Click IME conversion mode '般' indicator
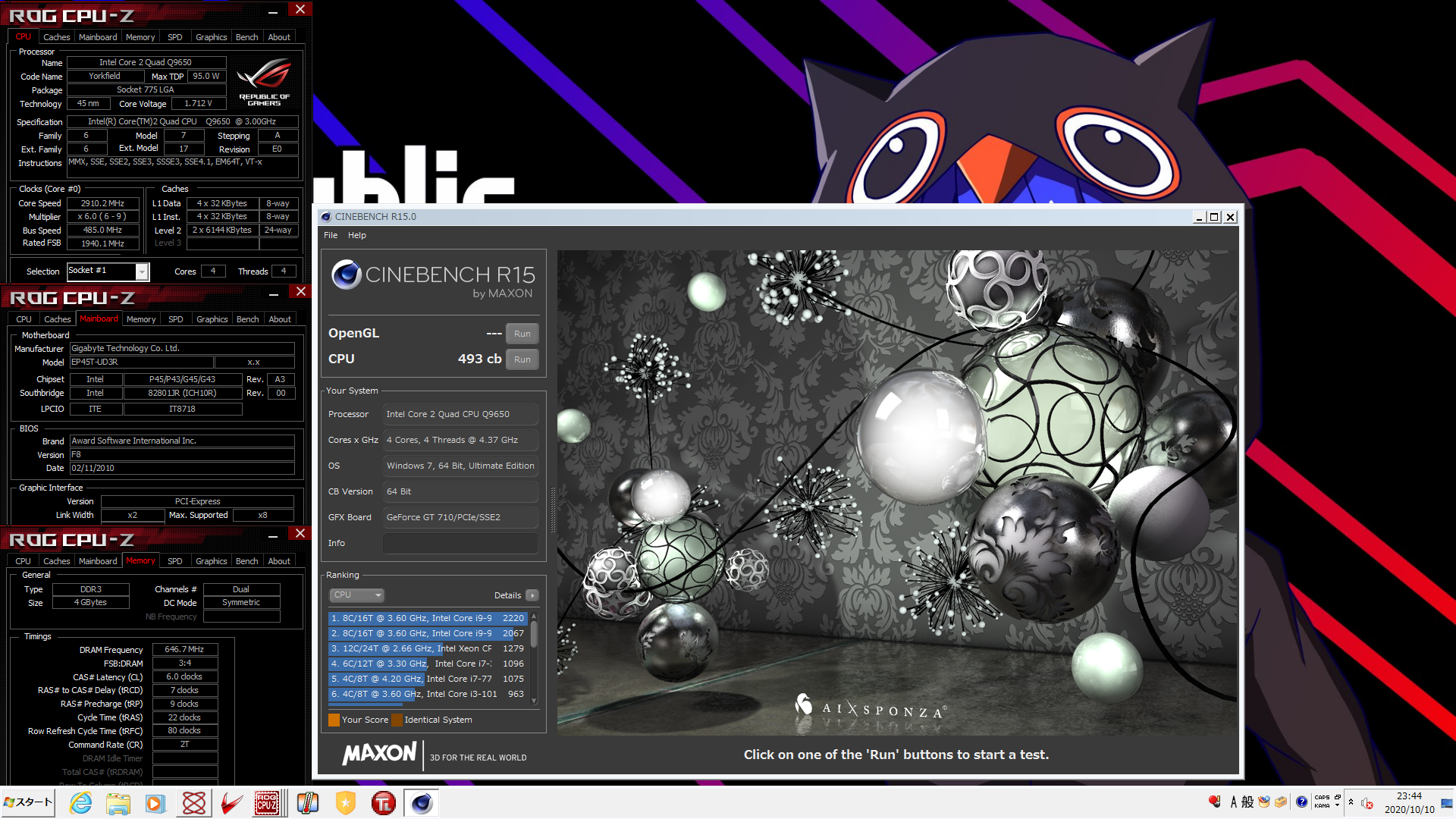Viewport: 1456px width, 819px height. coord(1247,802)
